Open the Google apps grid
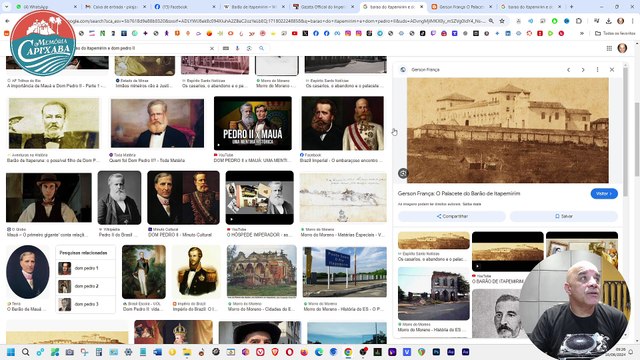This screenshot has height=360, width=640. (x=609, y=48)
